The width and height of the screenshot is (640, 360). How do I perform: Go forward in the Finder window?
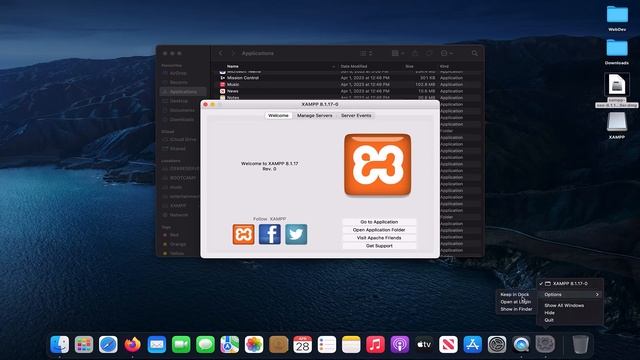(233, 53)
